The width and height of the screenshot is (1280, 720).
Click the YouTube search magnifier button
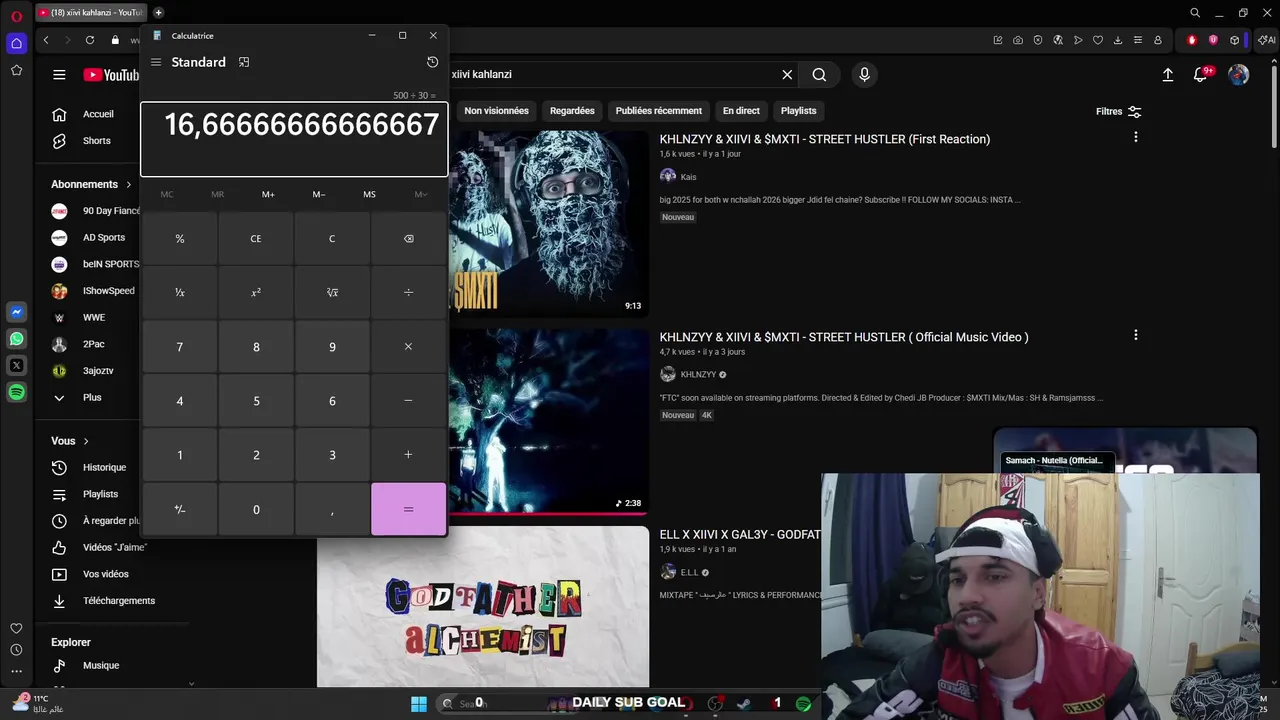point(819,75)
